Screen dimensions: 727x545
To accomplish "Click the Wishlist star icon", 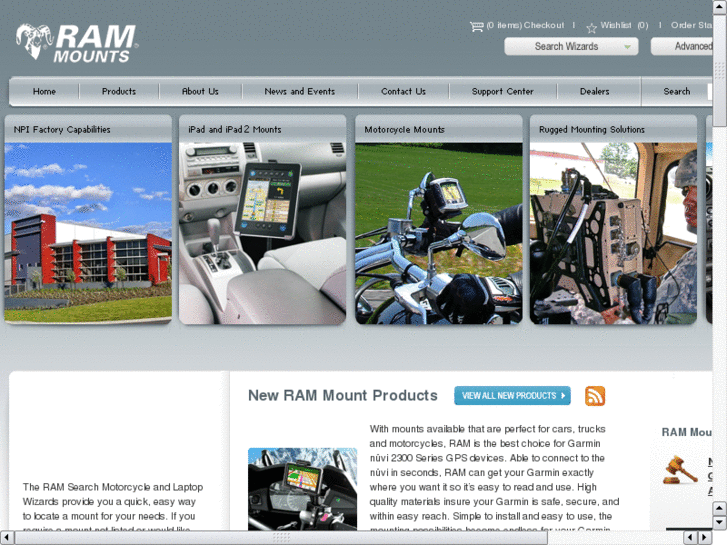I will click(x=591, y=28).
